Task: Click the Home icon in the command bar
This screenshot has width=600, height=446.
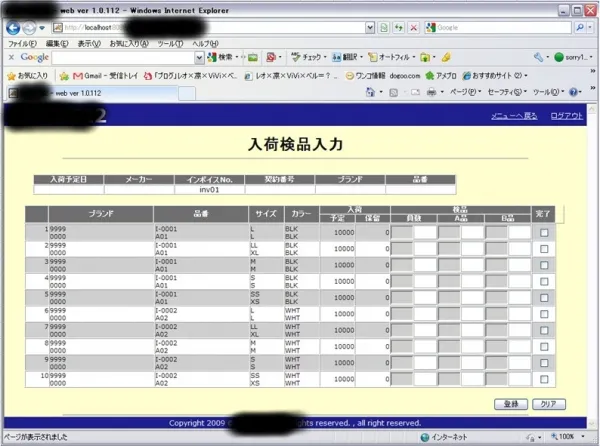Action: pos(370,92)
